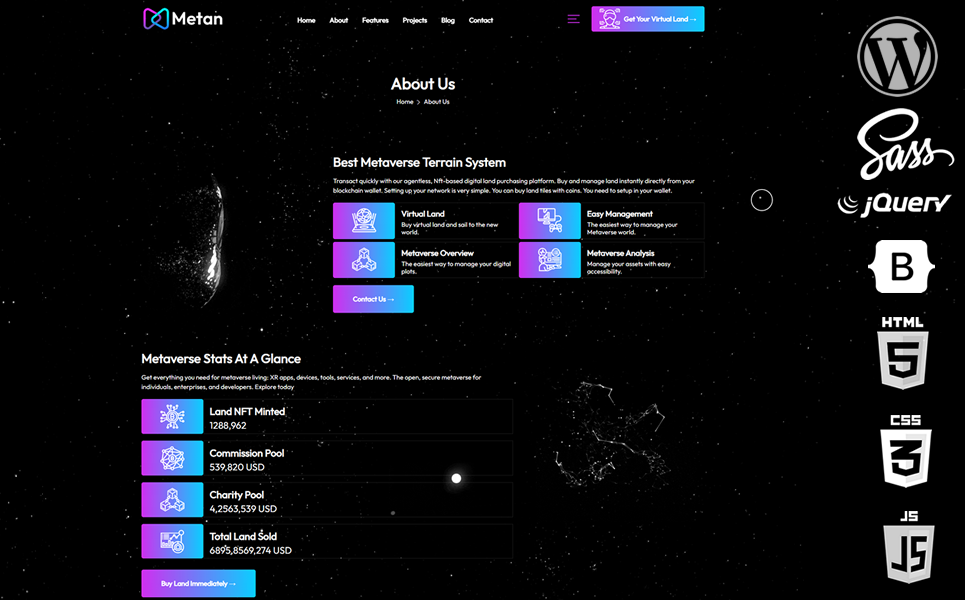This screenshot has width=965, height=600.
Task: Click the Buy Land Immediately button
Action: tap(198, 583)
